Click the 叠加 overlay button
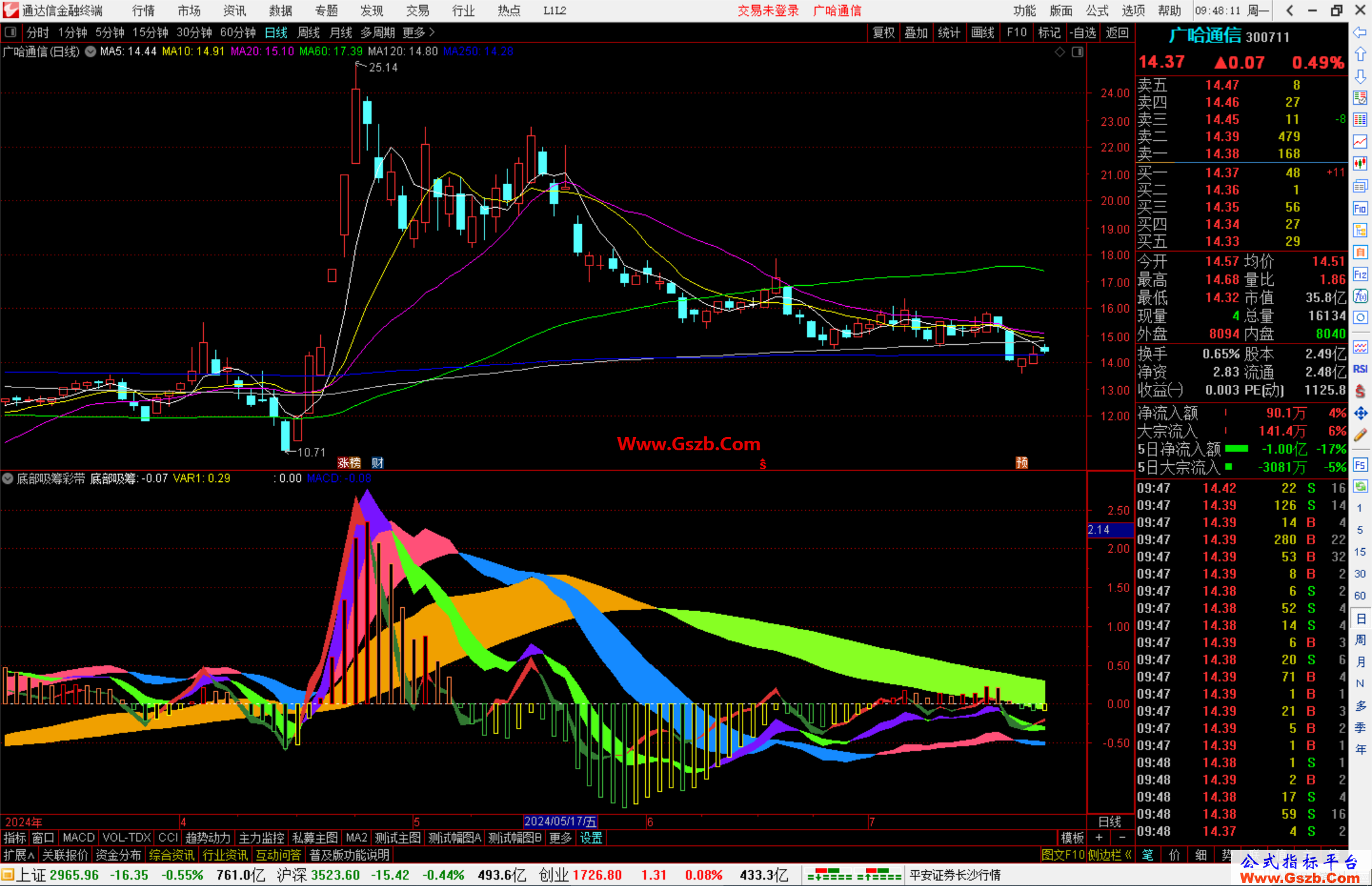Image resolution: width=1372 pixels, height=886 pixels. tap(916, 32)
